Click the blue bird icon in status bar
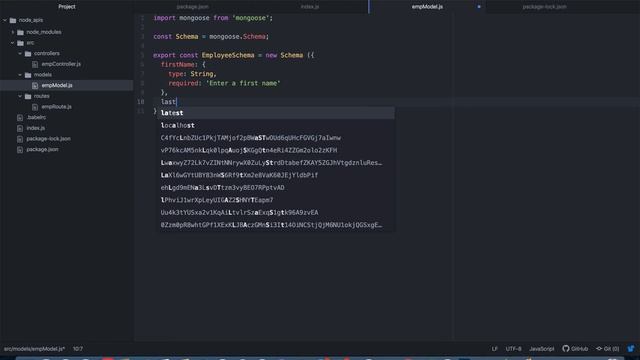Viewport: 640px width, 360px height. pos(631,349)
